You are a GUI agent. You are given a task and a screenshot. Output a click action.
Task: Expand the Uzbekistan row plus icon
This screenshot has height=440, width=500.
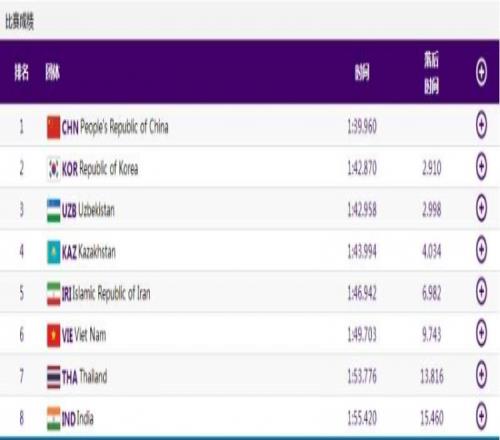point(481,208)
